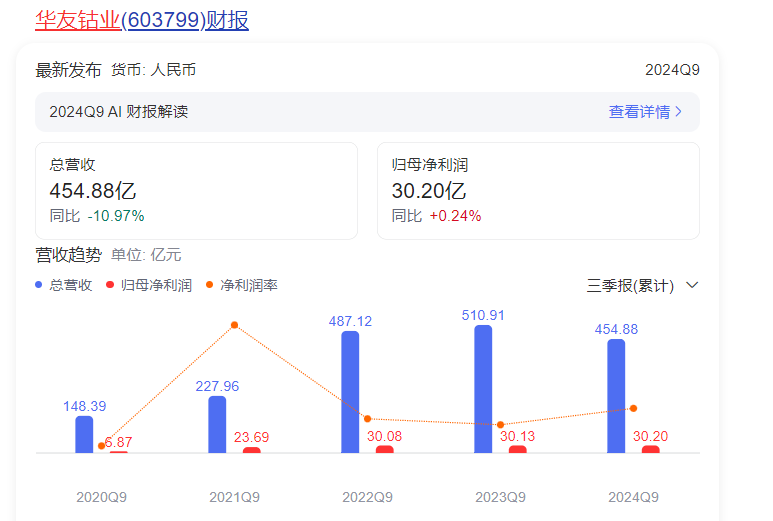Toggle the 归母净利润 legend series

point(149,285)
